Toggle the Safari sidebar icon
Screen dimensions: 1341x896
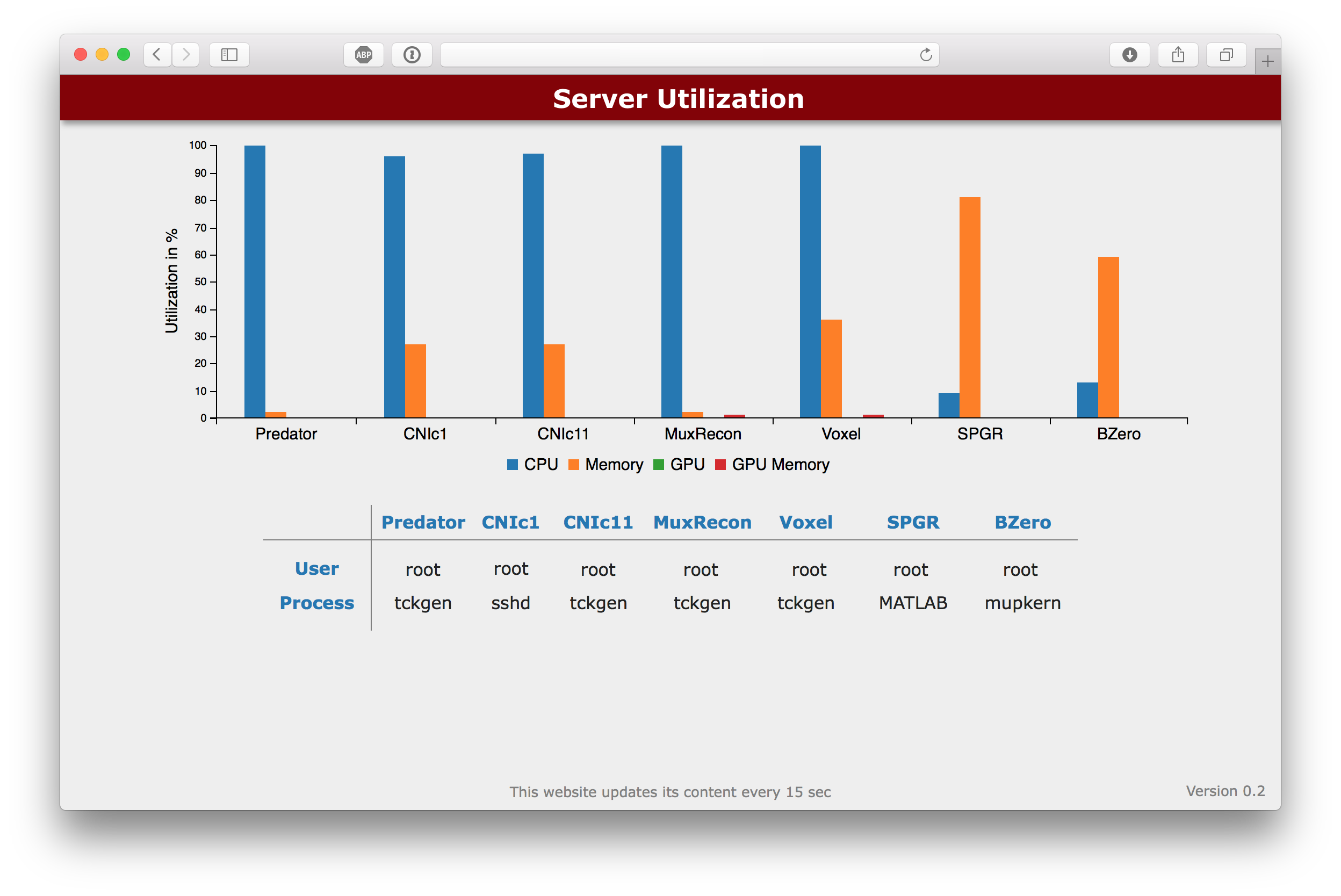pos(229,55)
